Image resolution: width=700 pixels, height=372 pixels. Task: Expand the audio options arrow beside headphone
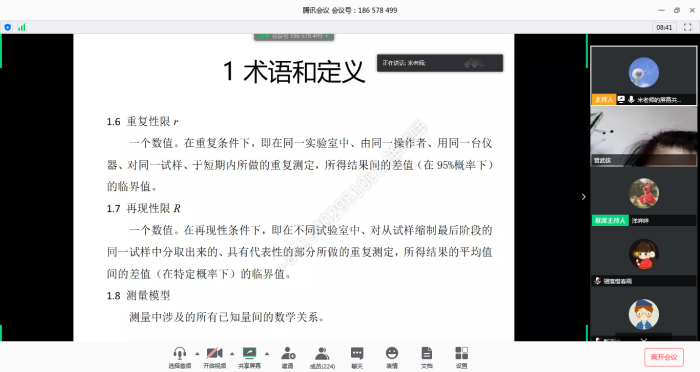click(x=197, y=354)
